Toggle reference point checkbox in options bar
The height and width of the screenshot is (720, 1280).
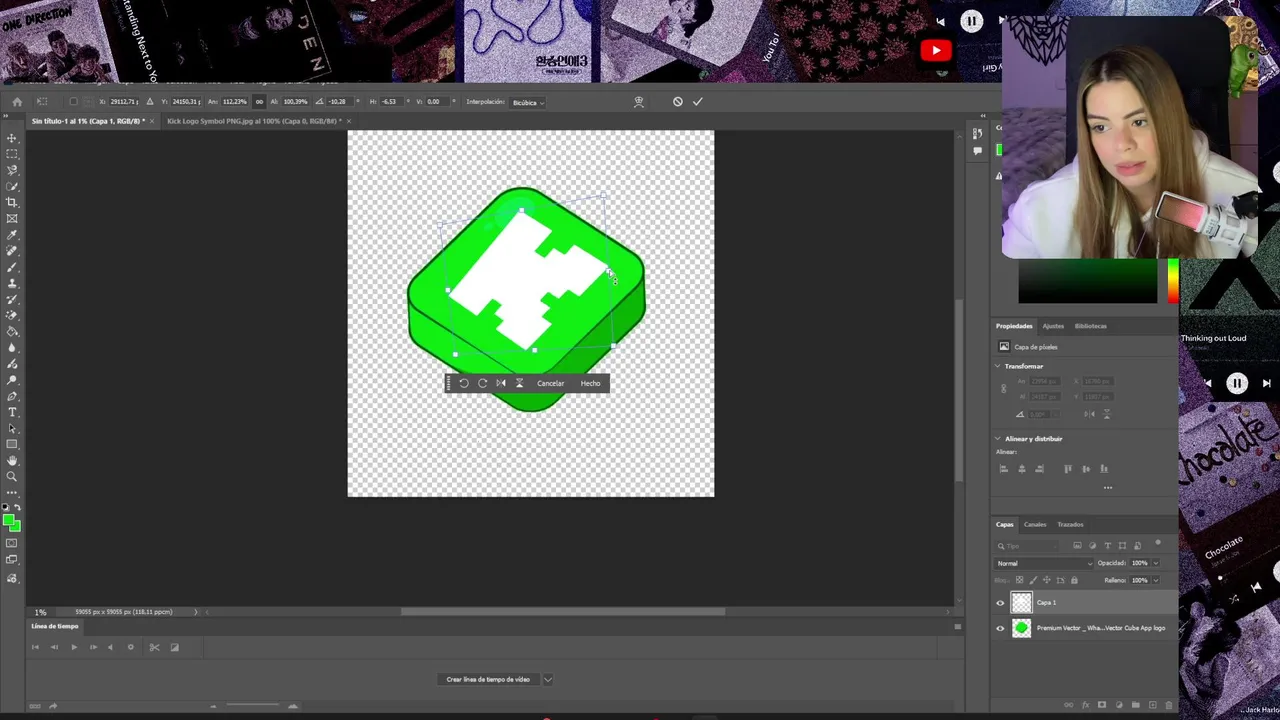pyautogui.click(x=73, y=101)
